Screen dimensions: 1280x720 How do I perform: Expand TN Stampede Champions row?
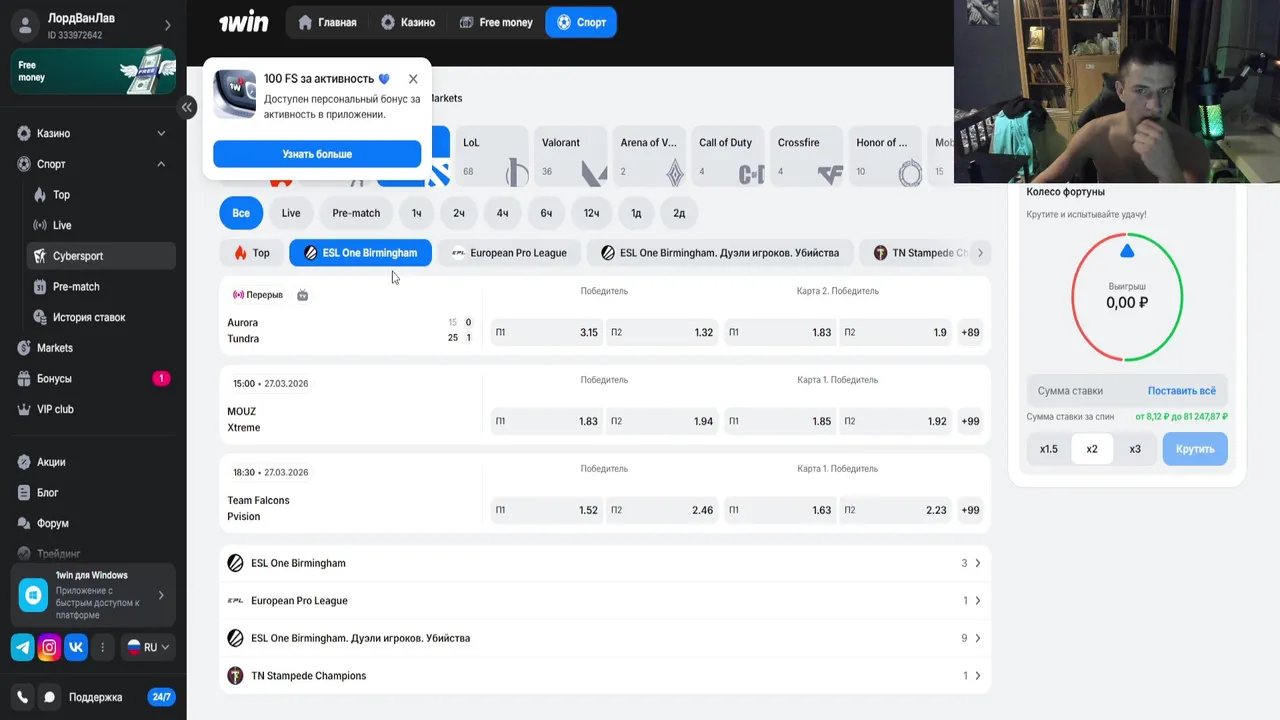[605, 676]
